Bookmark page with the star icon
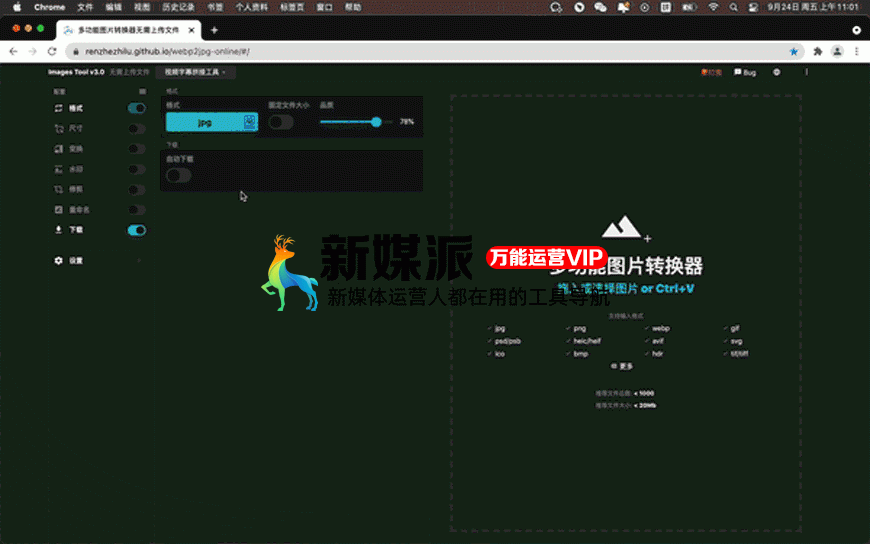This screenshot has height=544, width=870. [x=793, y=52]
